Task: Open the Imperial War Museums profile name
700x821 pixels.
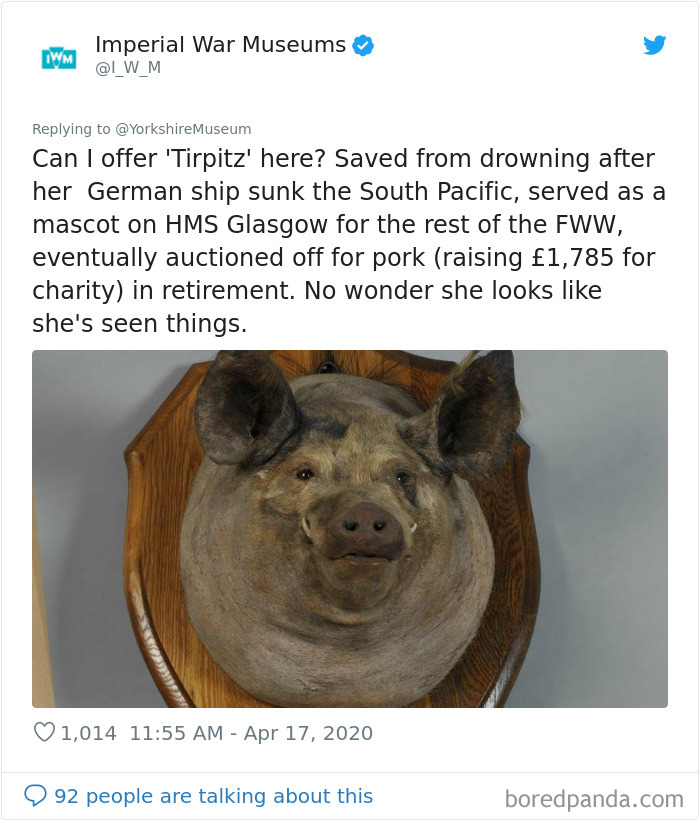Action: (220, 45)
